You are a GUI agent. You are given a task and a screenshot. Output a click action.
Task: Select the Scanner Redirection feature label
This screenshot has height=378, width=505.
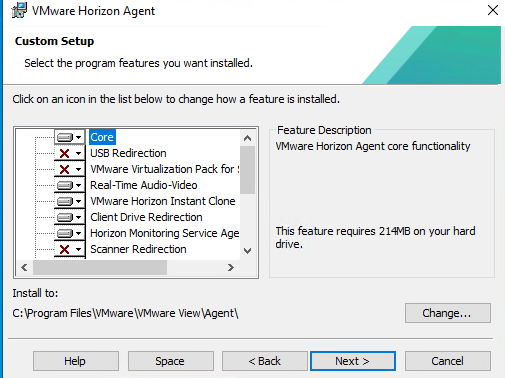(138, 249)
